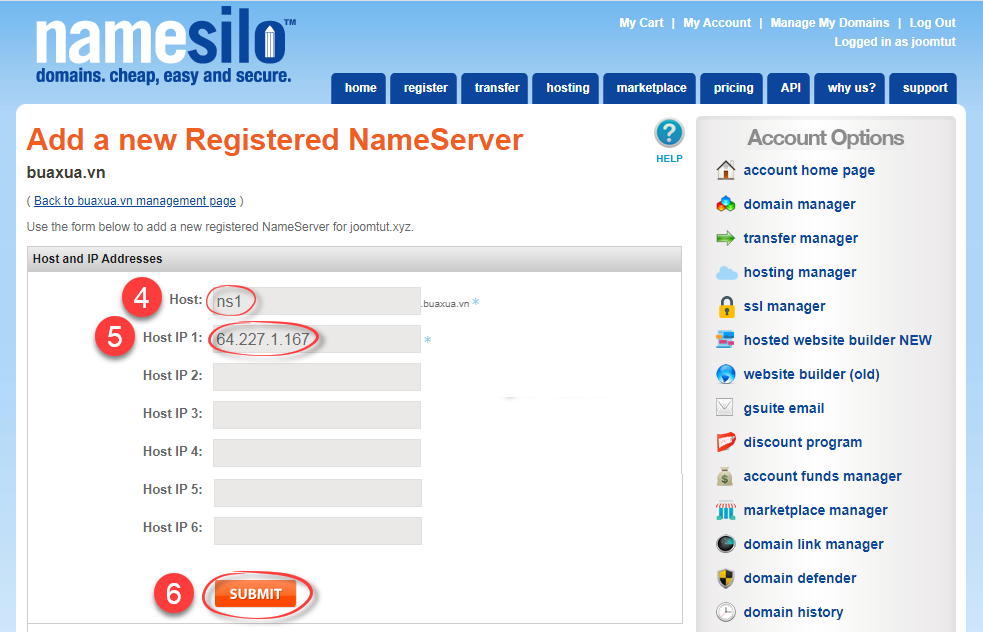Open the gsuite email link
The width and height of the screenshot is (983, 632).
click(x=784, y=408)
